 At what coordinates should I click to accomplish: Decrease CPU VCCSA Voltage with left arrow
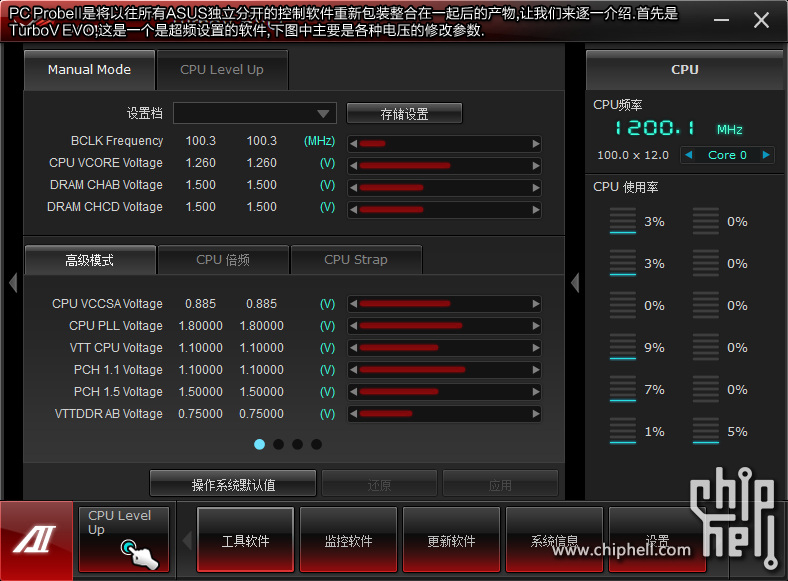tap(353, 304)
